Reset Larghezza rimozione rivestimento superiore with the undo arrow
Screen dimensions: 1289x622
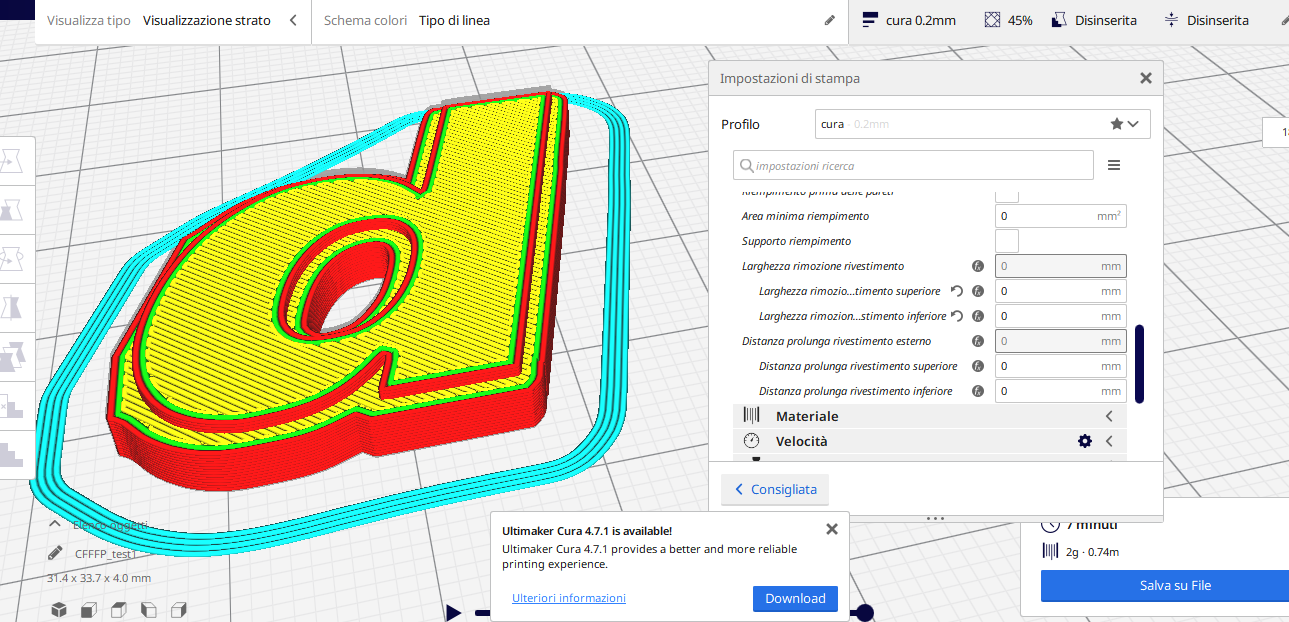click(x=957, y=291)
